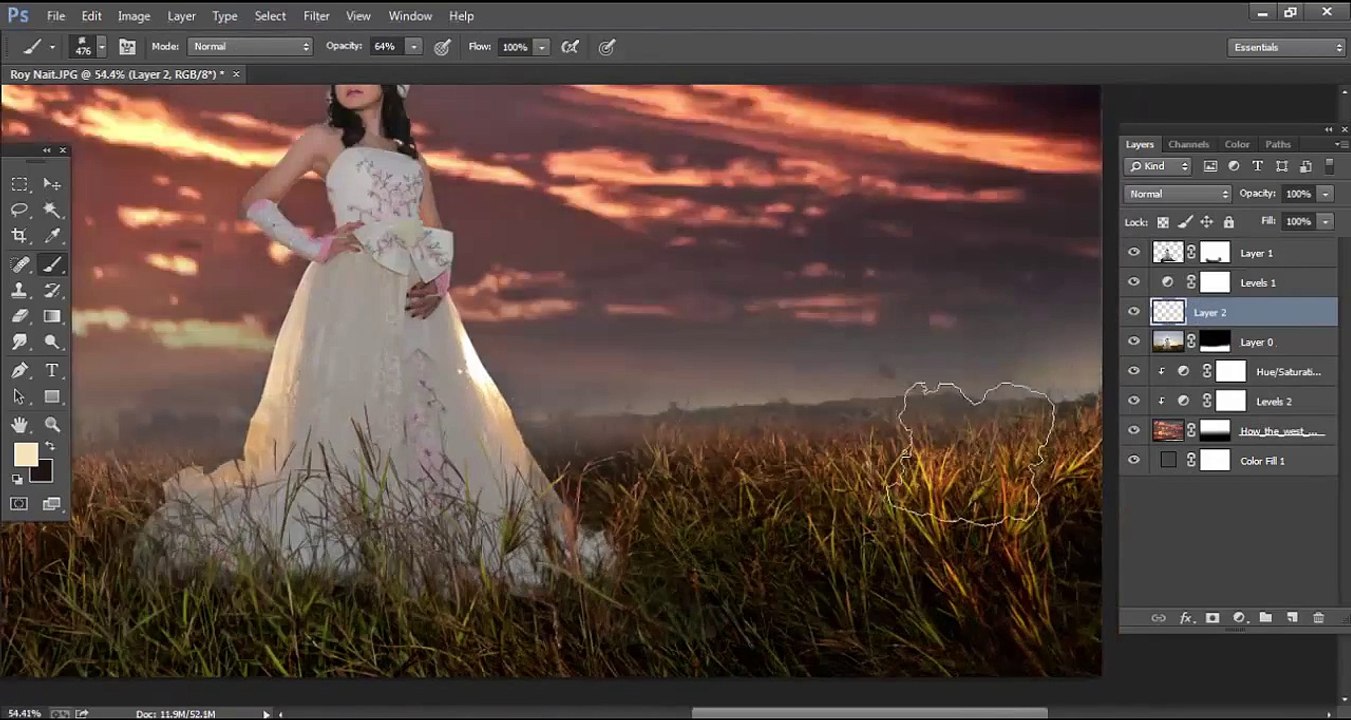The width and height of the screenshot is (1351, 720).
Task: Open the Select menu
Action: coord(270,16)
